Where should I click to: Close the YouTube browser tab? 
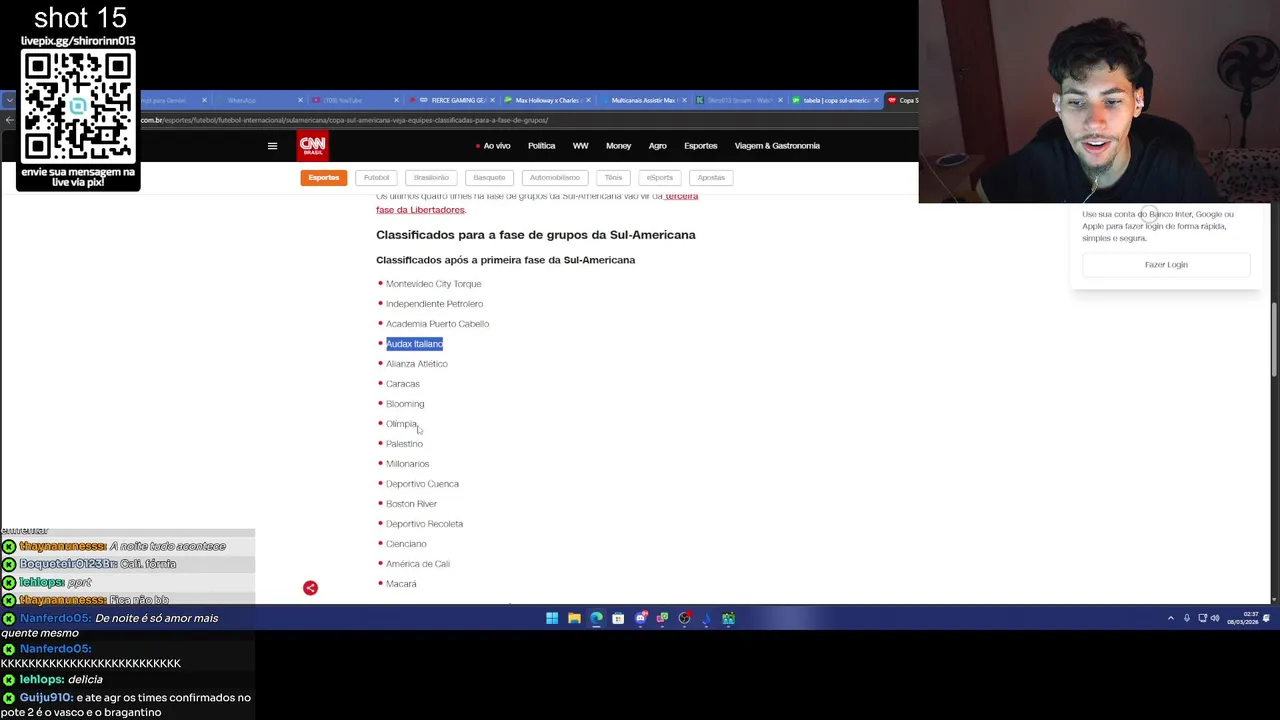396,100
